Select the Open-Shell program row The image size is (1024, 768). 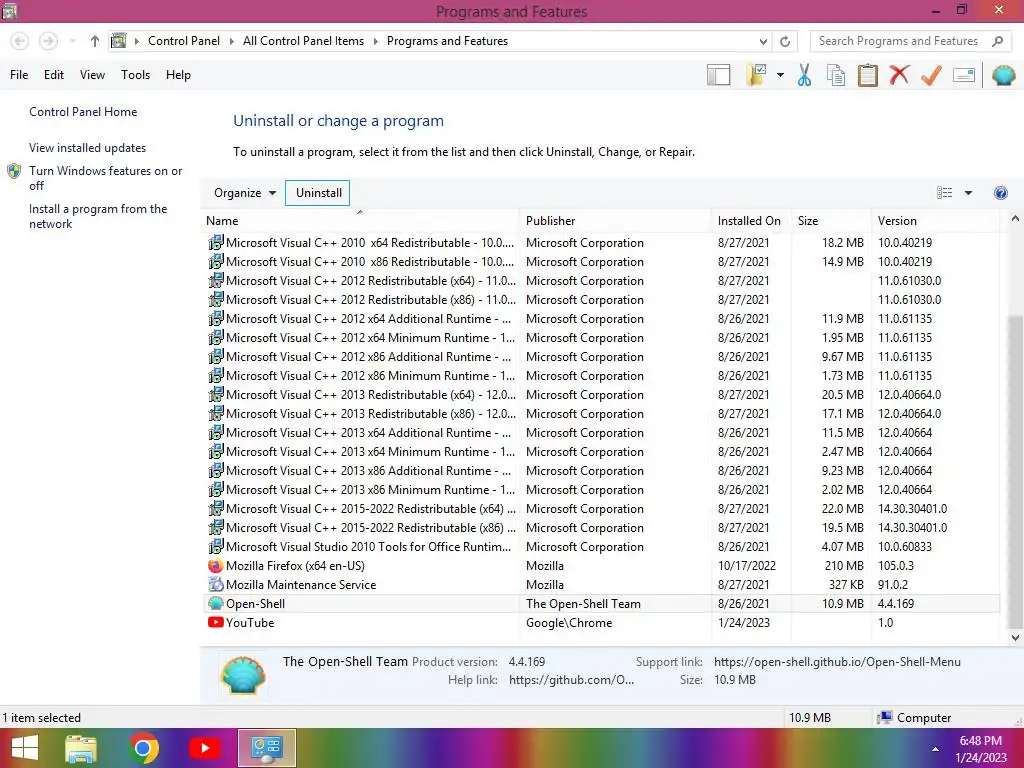601,603
